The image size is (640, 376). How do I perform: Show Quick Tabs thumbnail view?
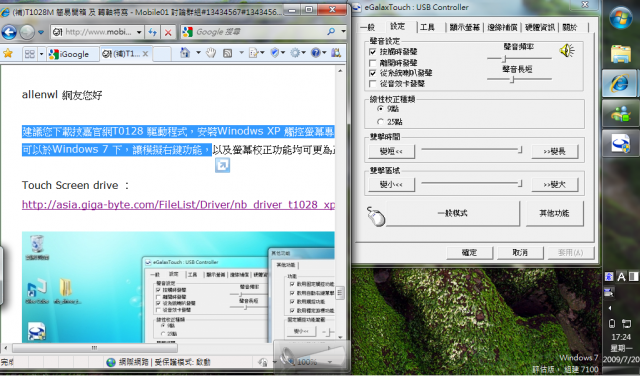[x=29, y=53]
